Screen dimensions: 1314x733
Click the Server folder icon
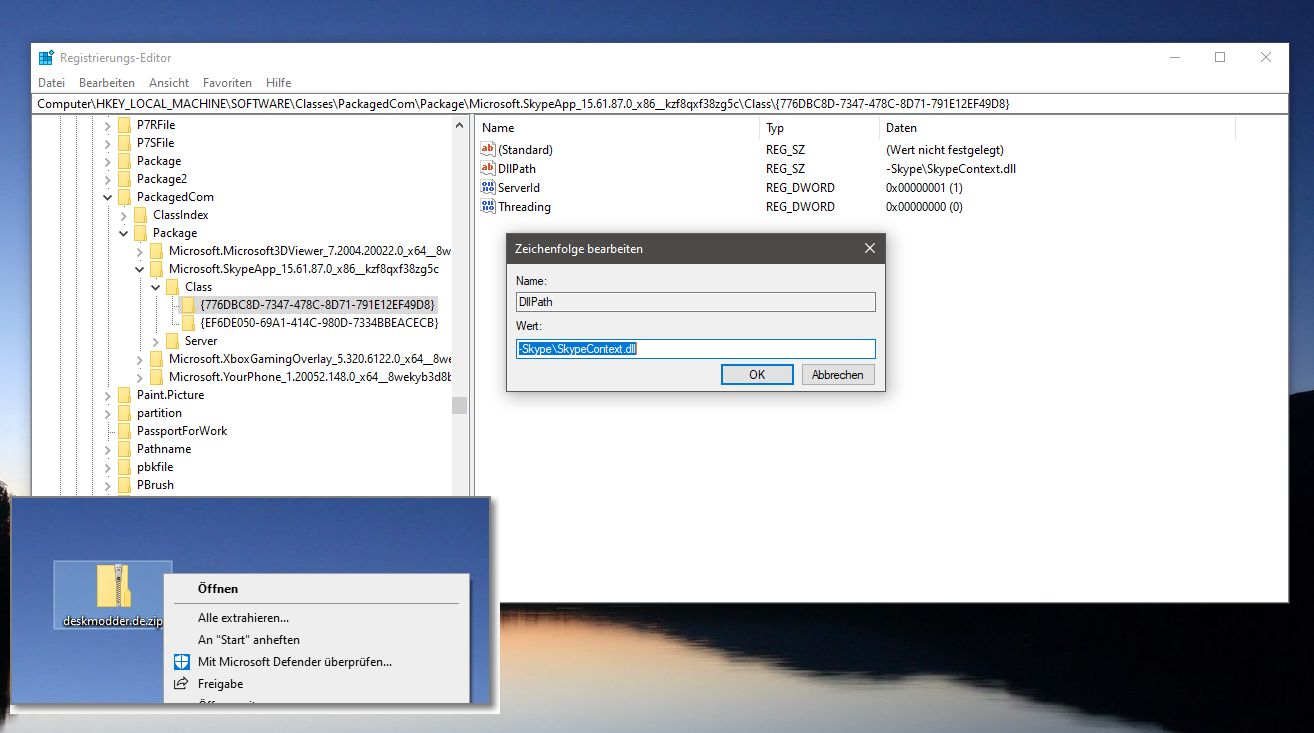click(x=172, y=341)
